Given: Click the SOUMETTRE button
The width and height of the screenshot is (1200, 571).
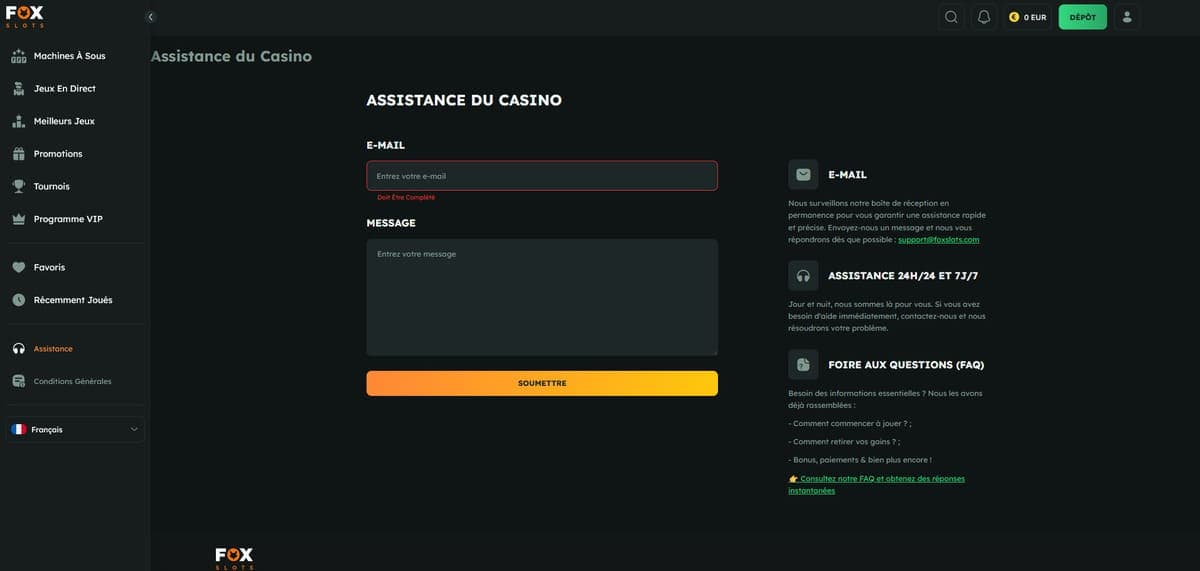Looking at the screenshot, I should pos(542,383).
